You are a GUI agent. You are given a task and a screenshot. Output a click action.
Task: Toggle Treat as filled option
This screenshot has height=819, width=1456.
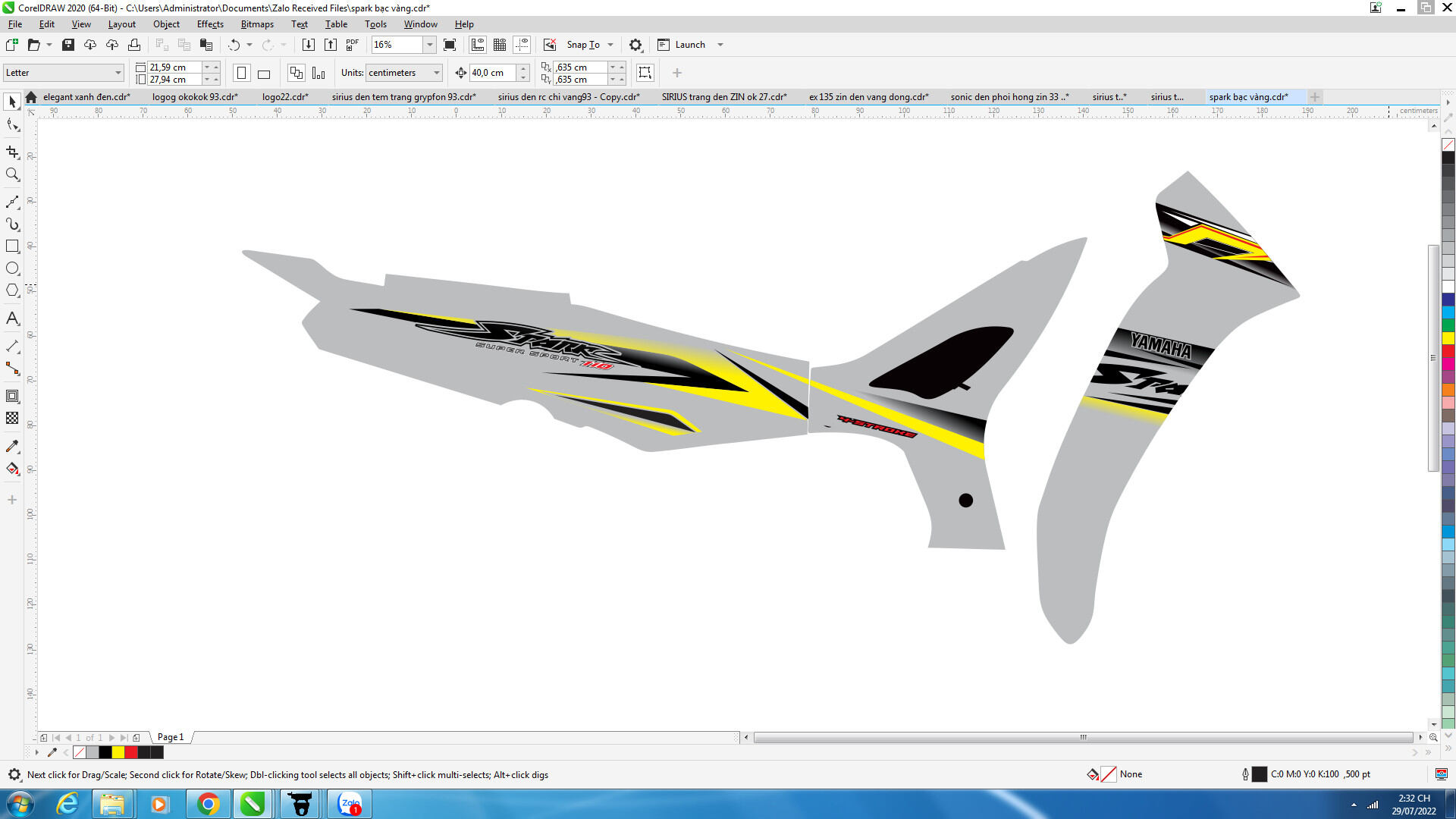645,73
